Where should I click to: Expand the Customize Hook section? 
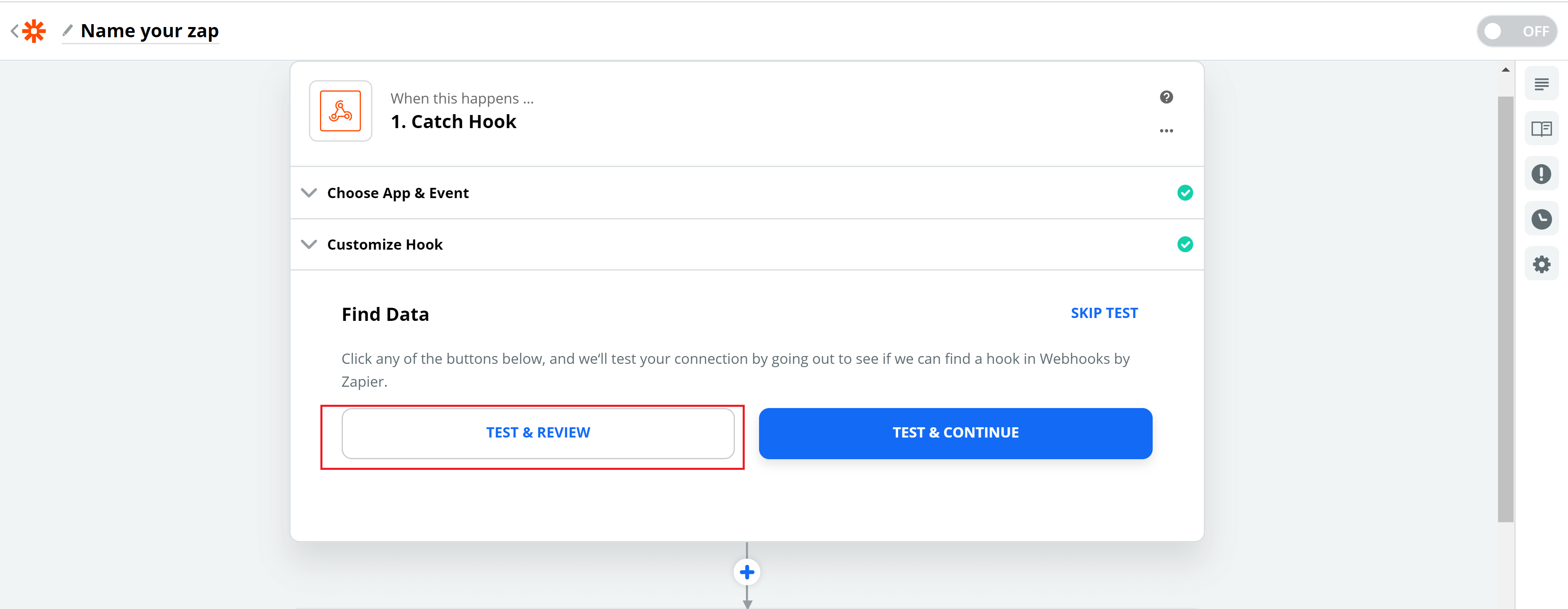click(x=747, y=245)
